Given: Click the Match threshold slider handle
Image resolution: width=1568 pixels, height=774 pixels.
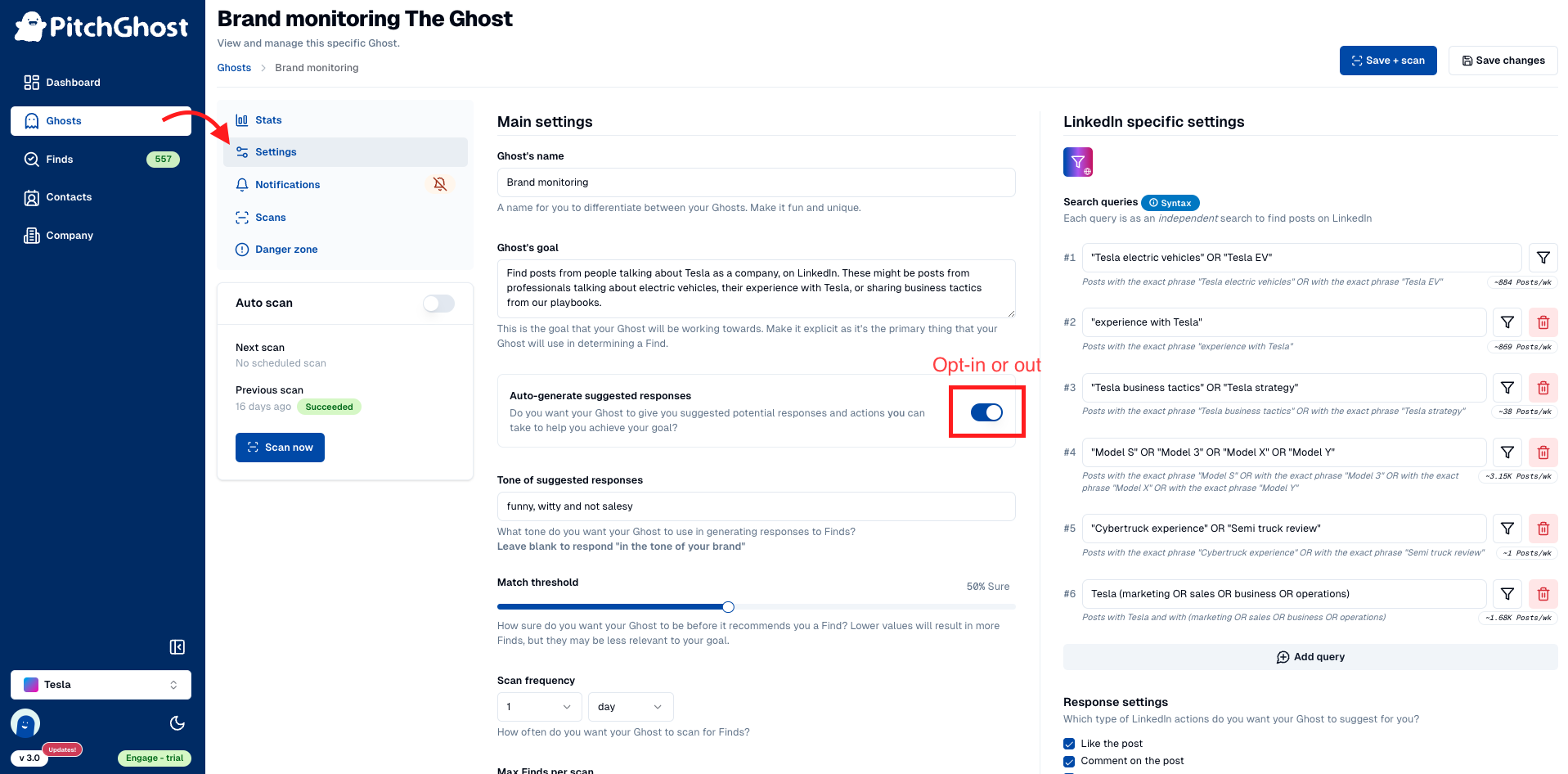Looking at the screenshot, I should point(728,607).
